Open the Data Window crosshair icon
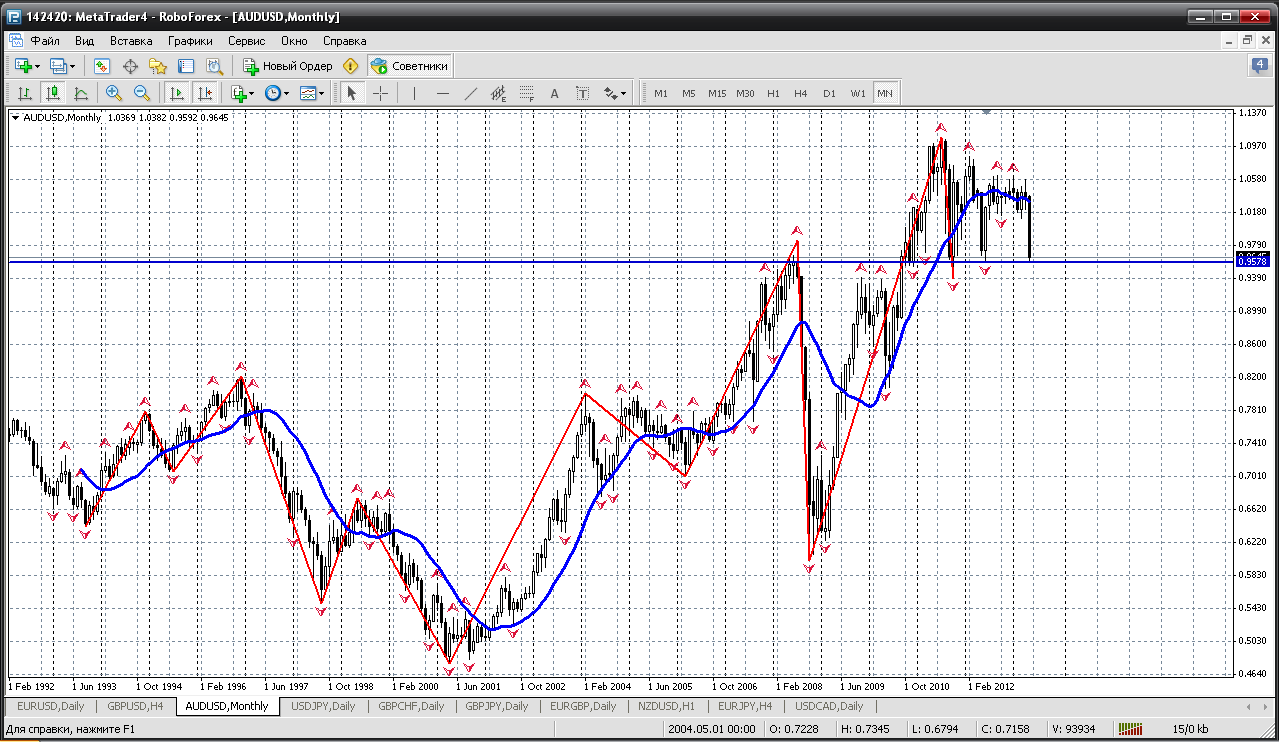Screen dimensions: 1279x742 130,66
